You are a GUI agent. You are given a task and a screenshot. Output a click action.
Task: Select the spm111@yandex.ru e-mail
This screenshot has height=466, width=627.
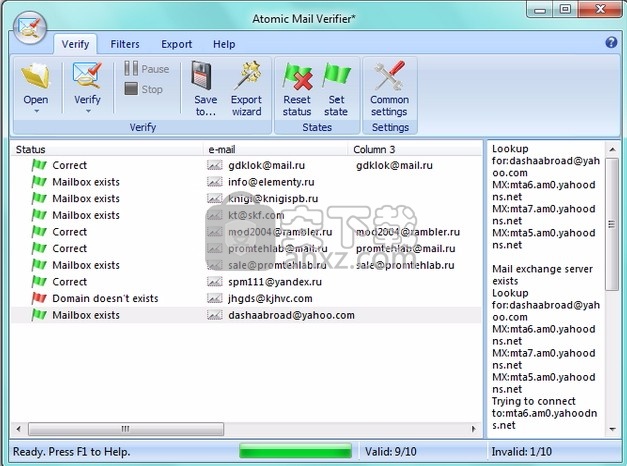(x=275, y=282)
